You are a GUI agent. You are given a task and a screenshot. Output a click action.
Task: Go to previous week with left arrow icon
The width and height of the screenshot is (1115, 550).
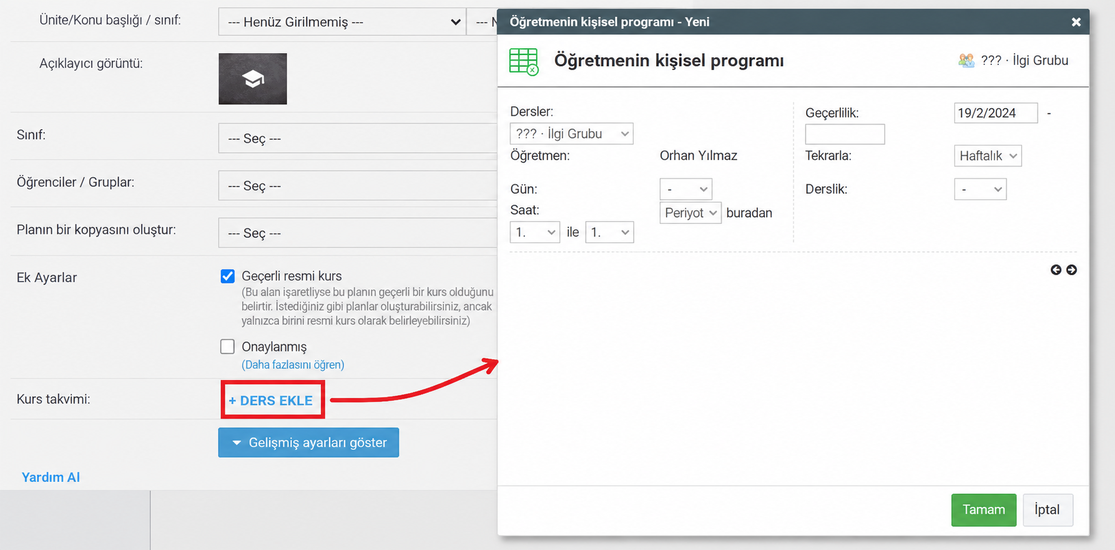1056,270
